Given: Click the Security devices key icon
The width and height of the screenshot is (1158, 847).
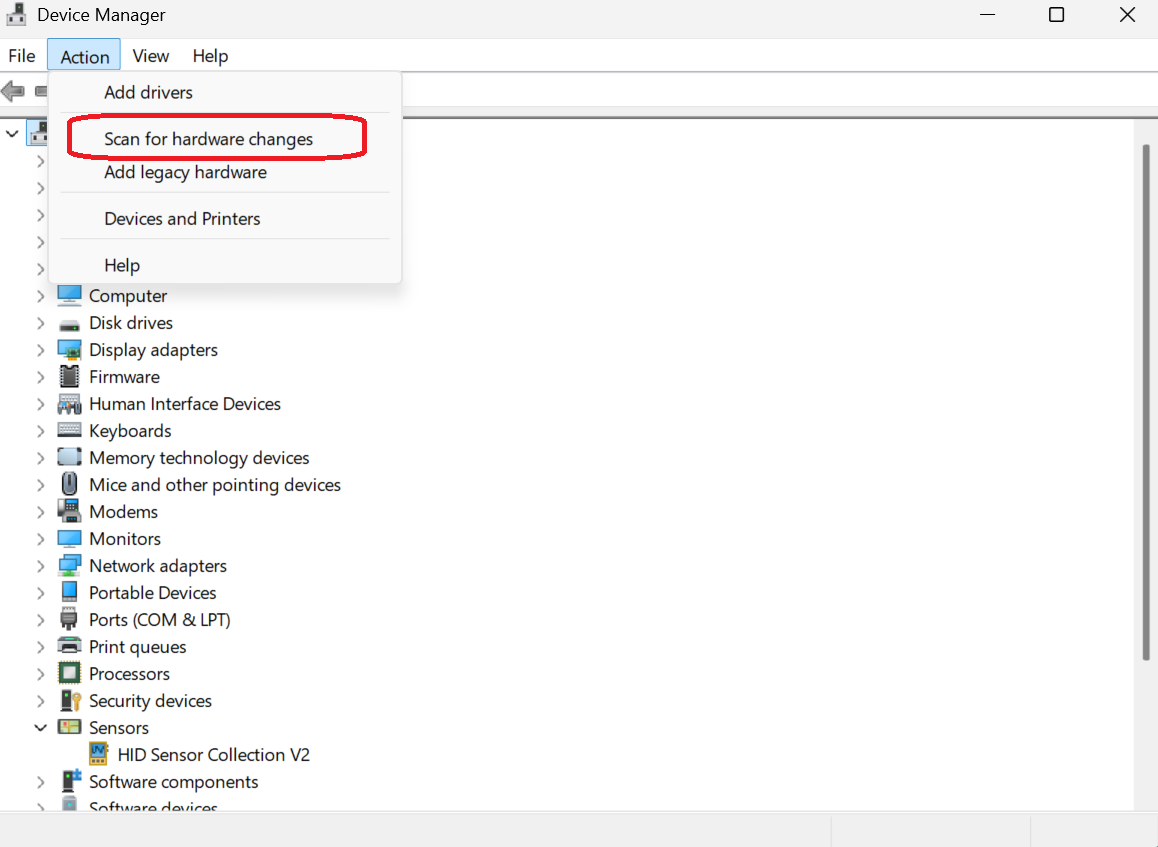Looking at the screenshot, I should 69,701.
